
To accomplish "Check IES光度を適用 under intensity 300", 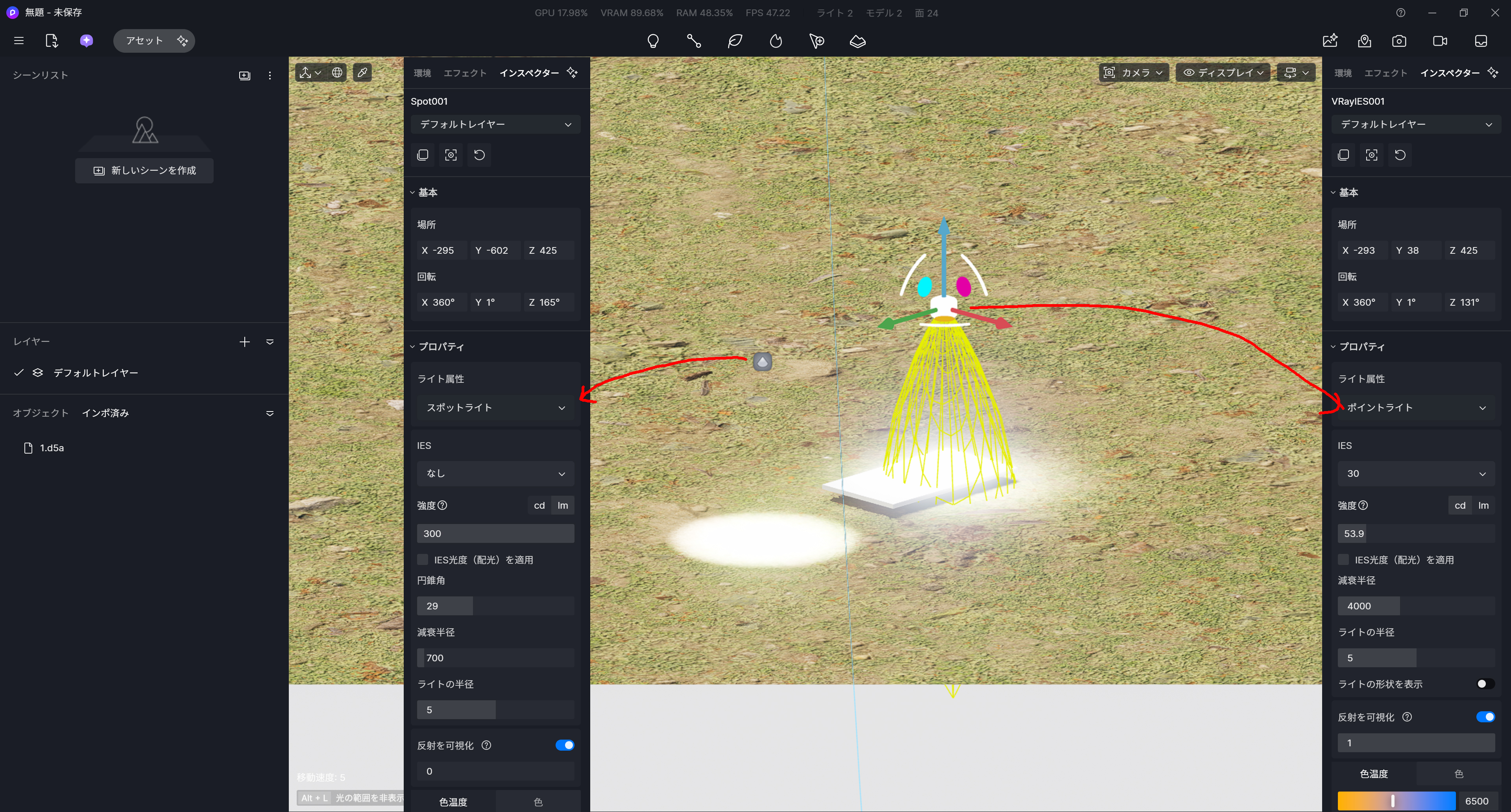I will click(x=422, y=559).
